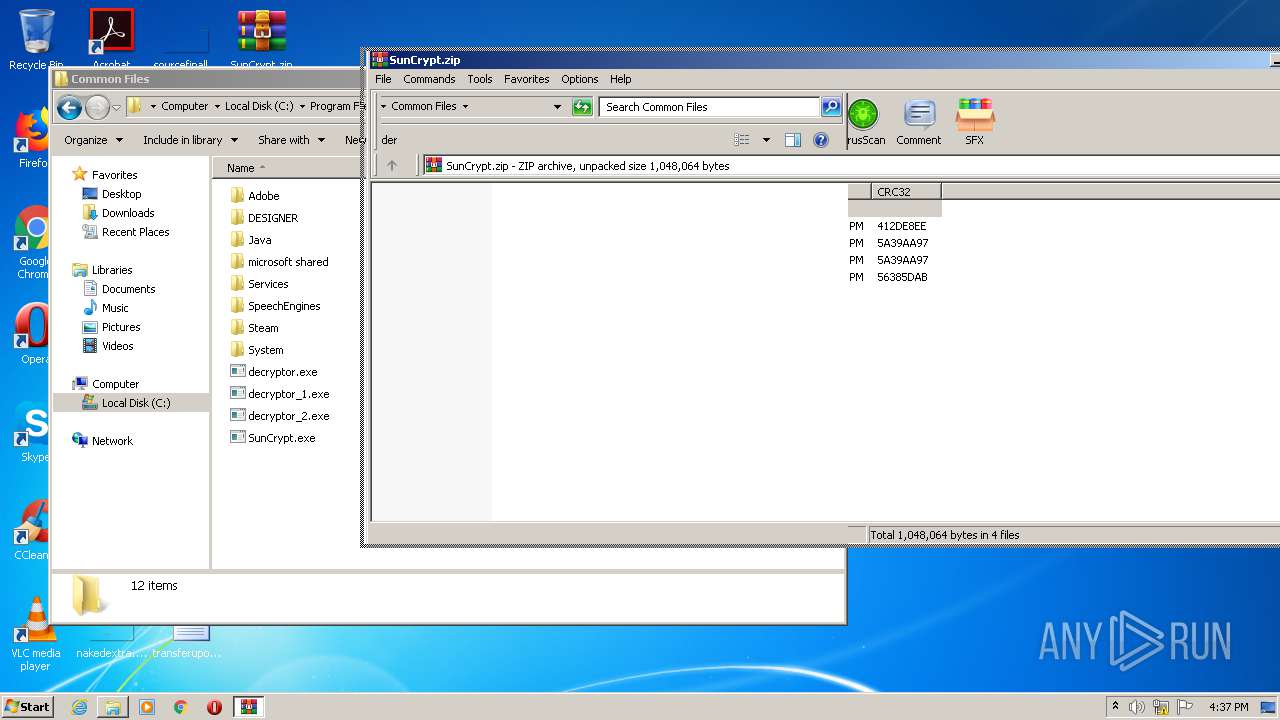Select Network in navigation pane
The image size is (1280, 720).
click(112, 441)
